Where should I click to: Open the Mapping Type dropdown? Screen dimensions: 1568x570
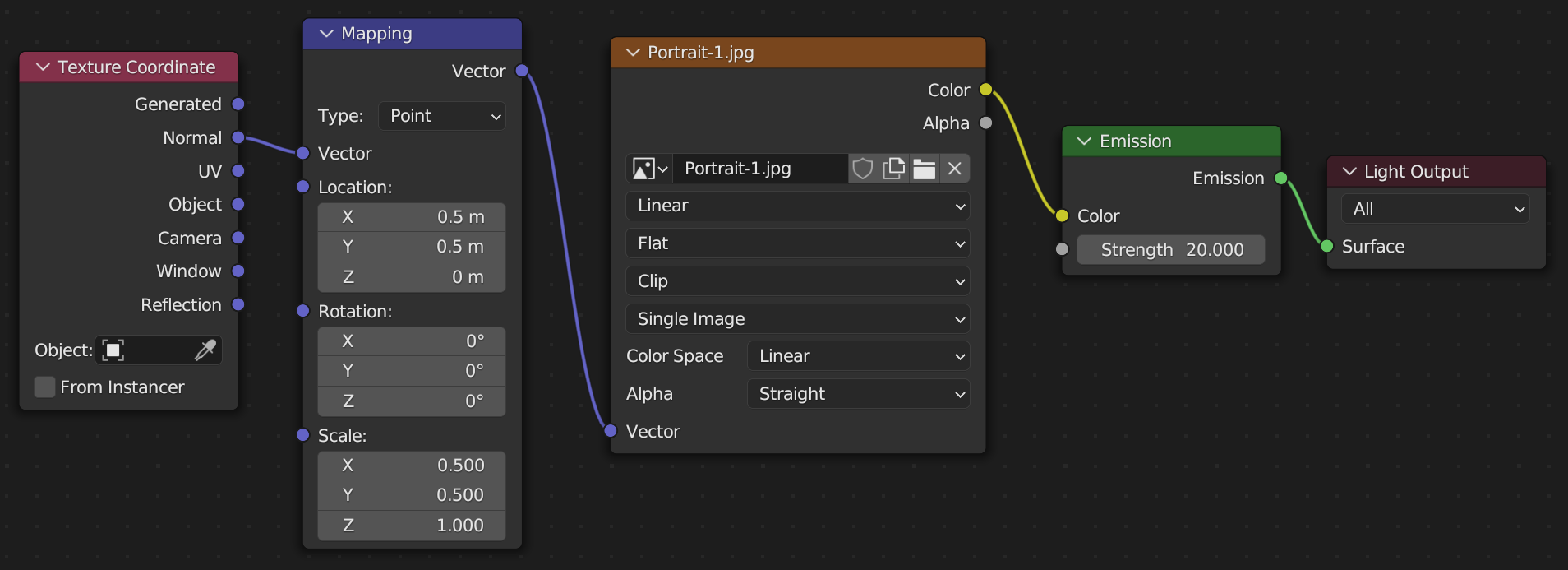[442, 116]
